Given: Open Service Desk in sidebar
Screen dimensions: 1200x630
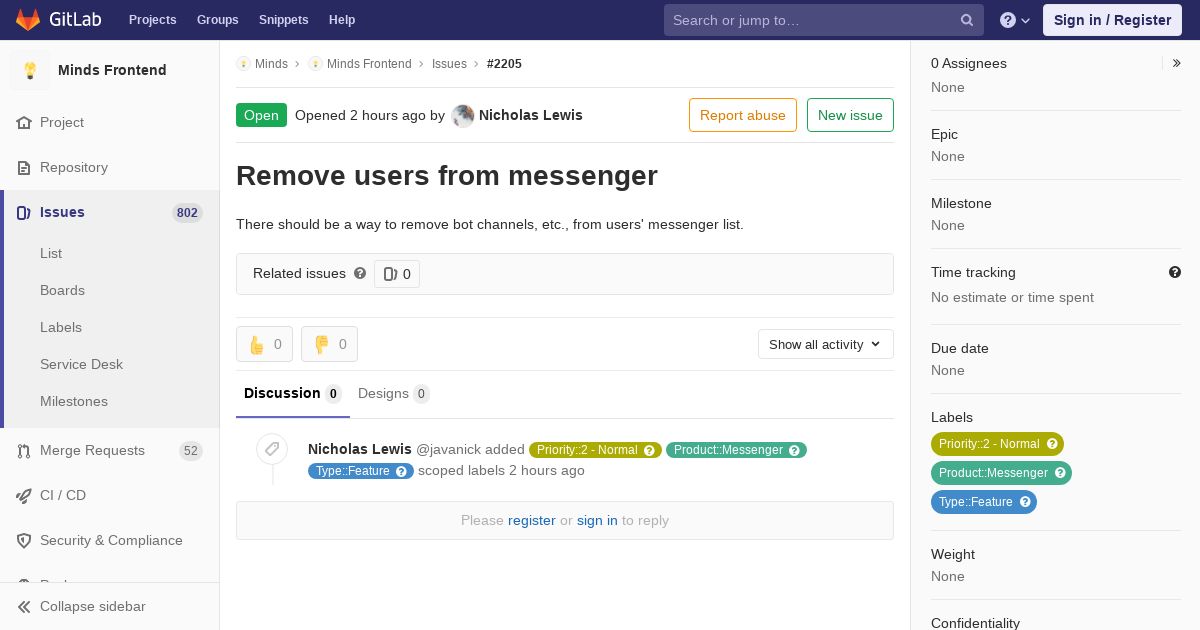Looking at the screenshot, I should (x=81, y=364).
